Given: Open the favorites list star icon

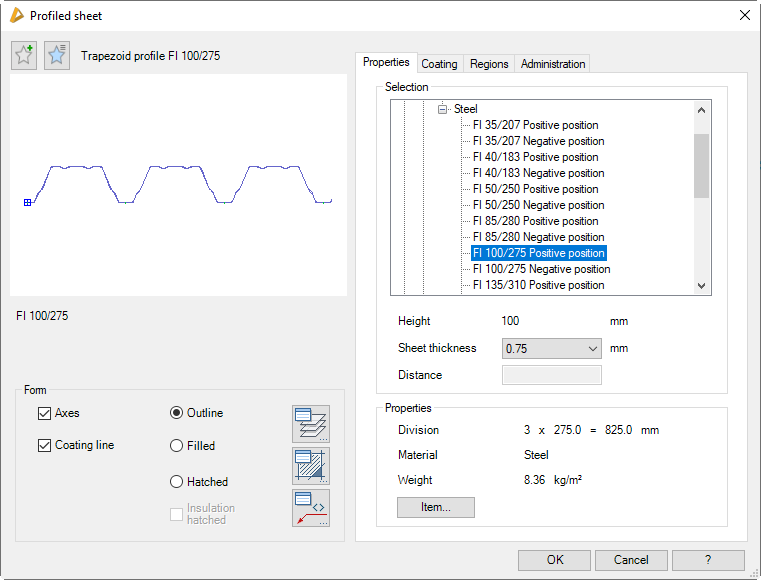Looking at the screenshot, I should tap(57, 56).
